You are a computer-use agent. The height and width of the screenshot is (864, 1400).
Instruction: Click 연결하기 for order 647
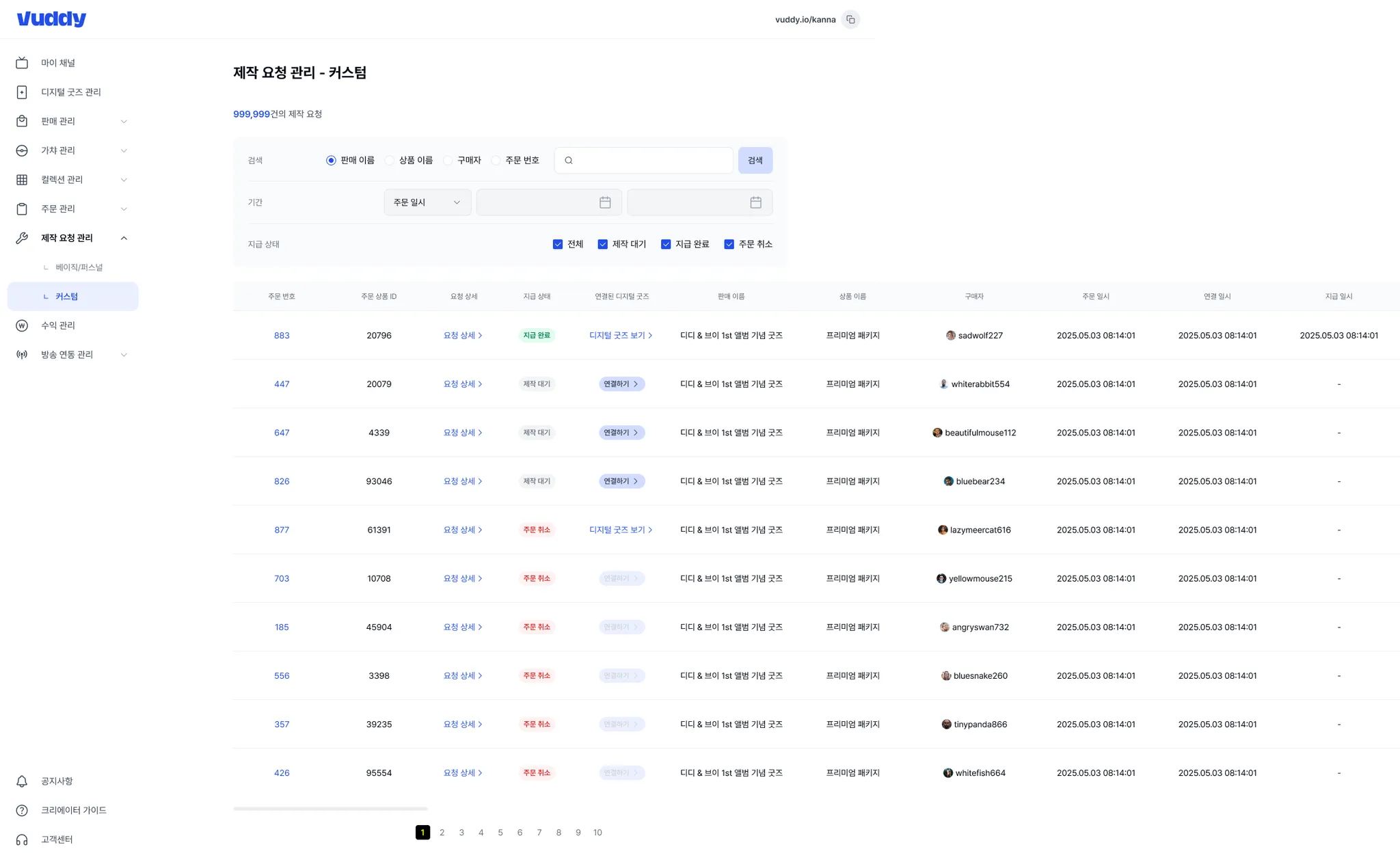point(621,433)
